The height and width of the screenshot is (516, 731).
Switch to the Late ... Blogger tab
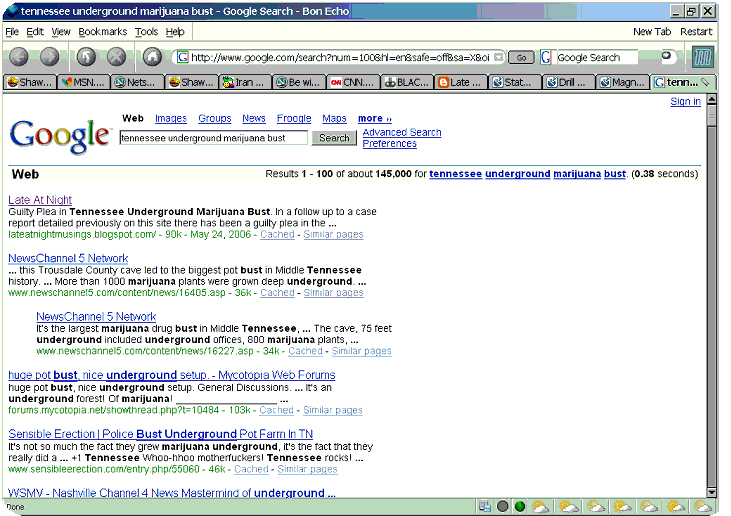tap(461, 83)
